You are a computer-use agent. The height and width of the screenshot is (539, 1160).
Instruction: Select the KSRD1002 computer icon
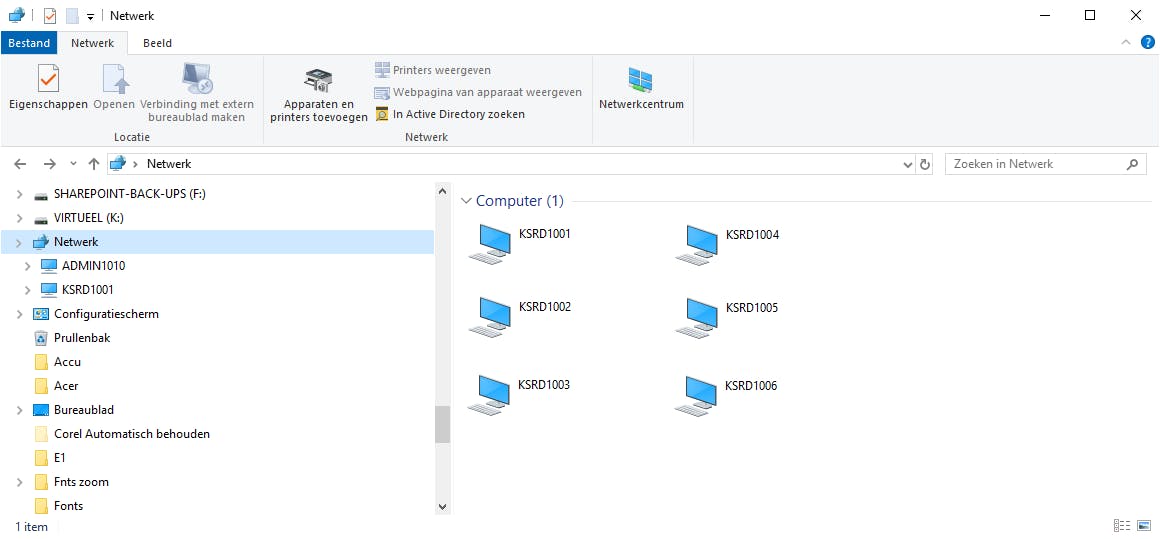coord(487,315)
